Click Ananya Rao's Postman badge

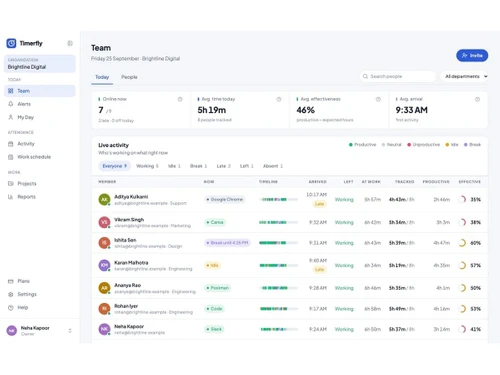[x=218, y=288]
